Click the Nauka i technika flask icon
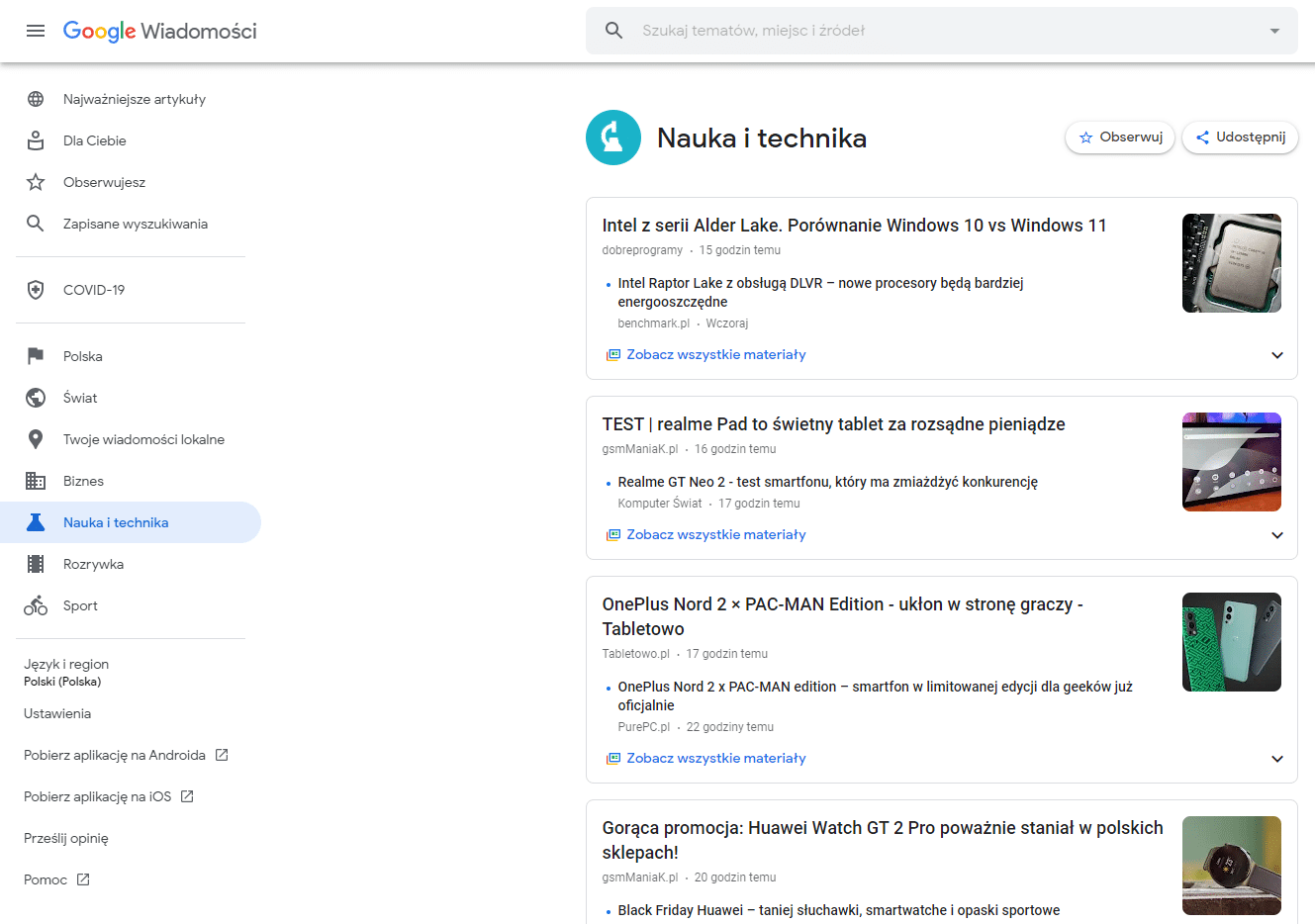The image size is (1315, 924). tap(36, 522)
